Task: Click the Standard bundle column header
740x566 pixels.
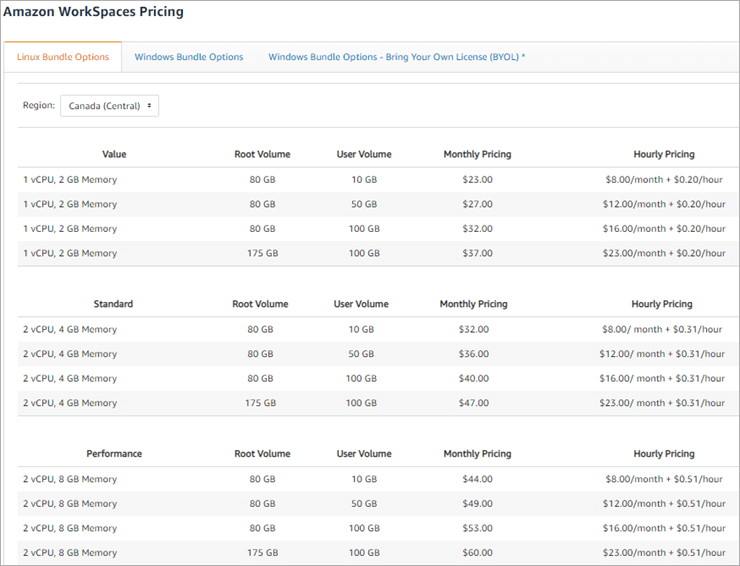Action: [x=113, y=304]
